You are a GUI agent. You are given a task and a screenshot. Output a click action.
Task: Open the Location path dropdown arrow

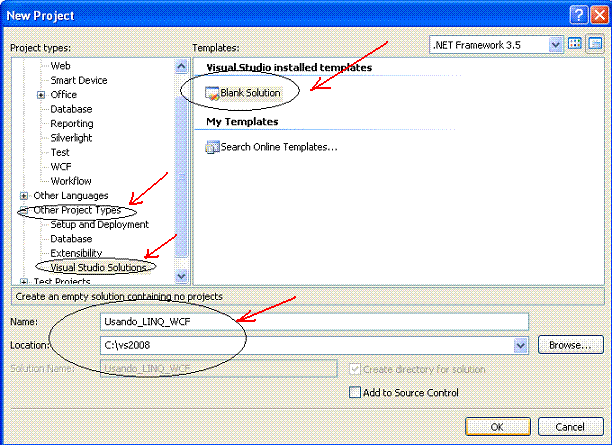pos(520,345)
